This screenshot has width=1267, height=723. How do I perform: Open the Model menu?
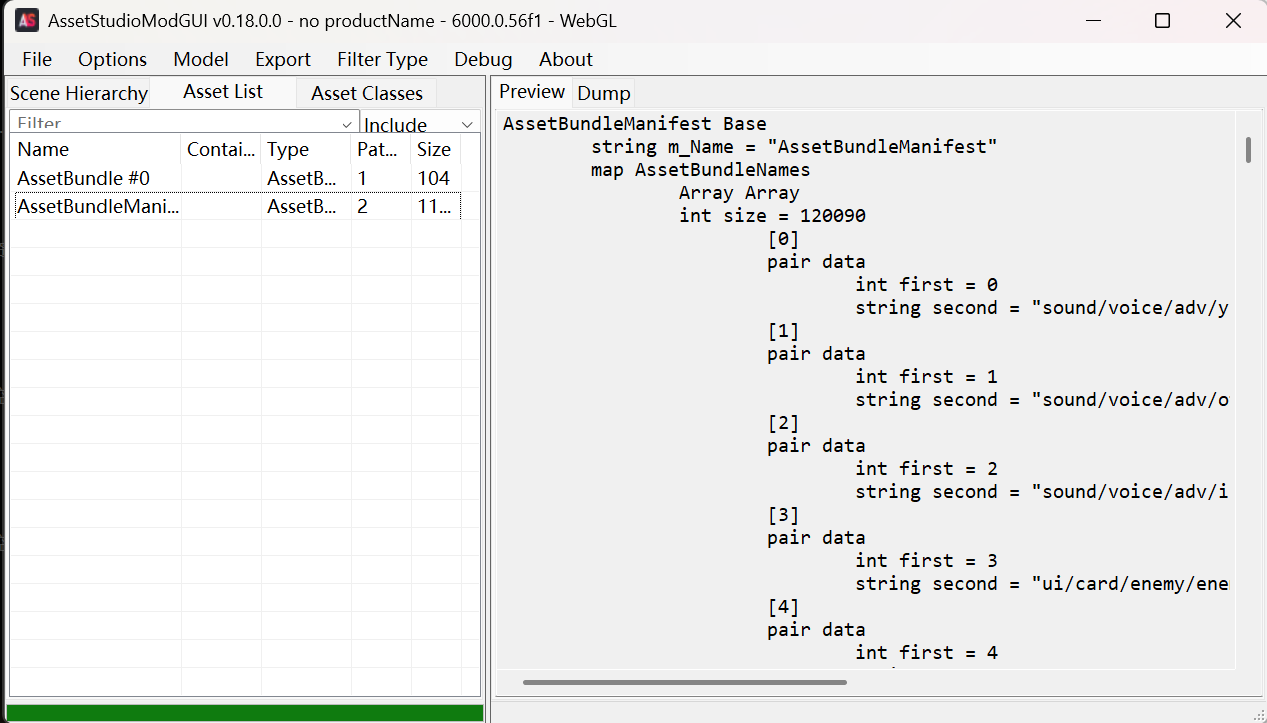pyautogui.click(x=201, y=59)
